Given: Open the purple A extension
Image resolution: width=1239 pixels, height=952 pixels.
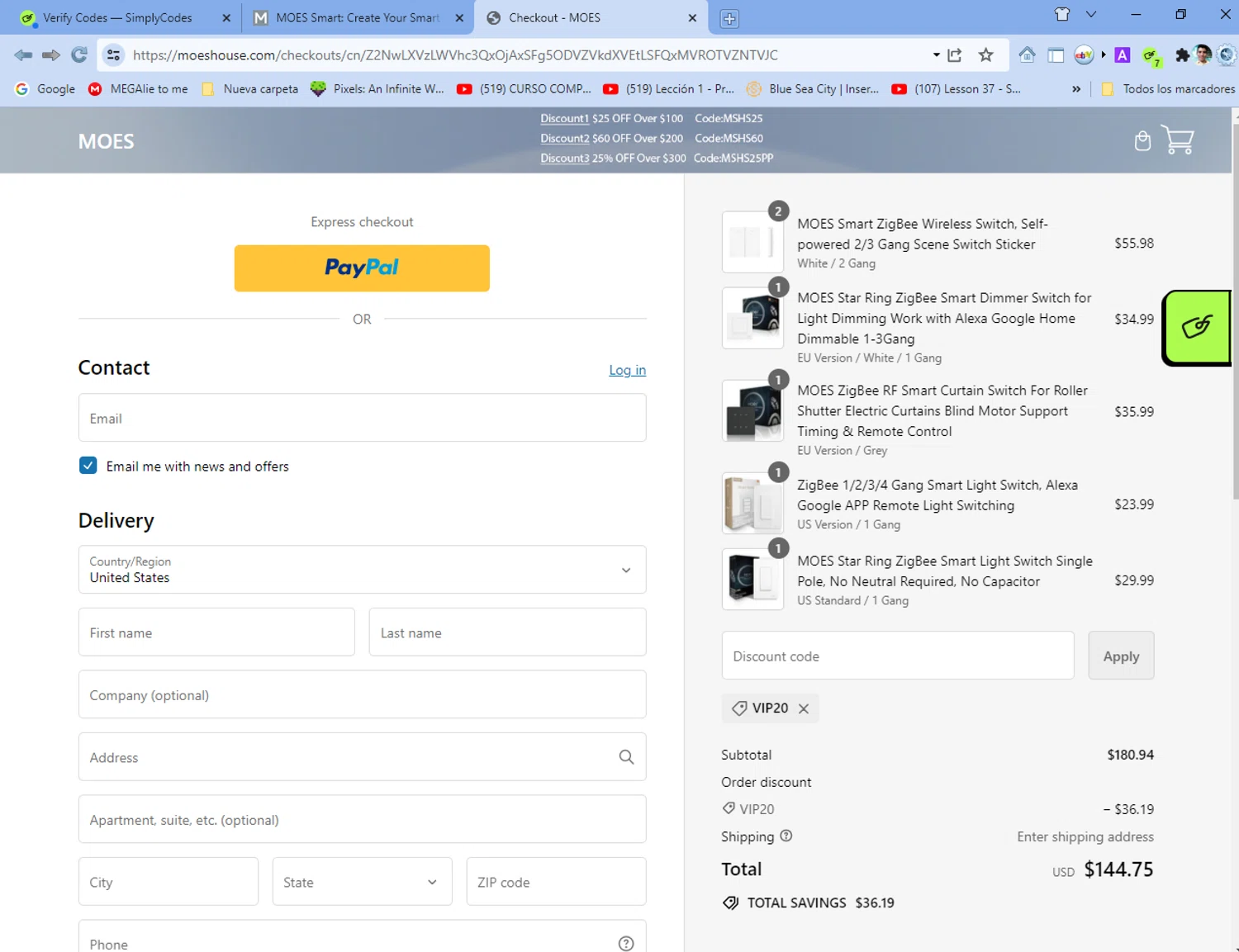Looking at the screenshot, I should (x=1123, y=55).
